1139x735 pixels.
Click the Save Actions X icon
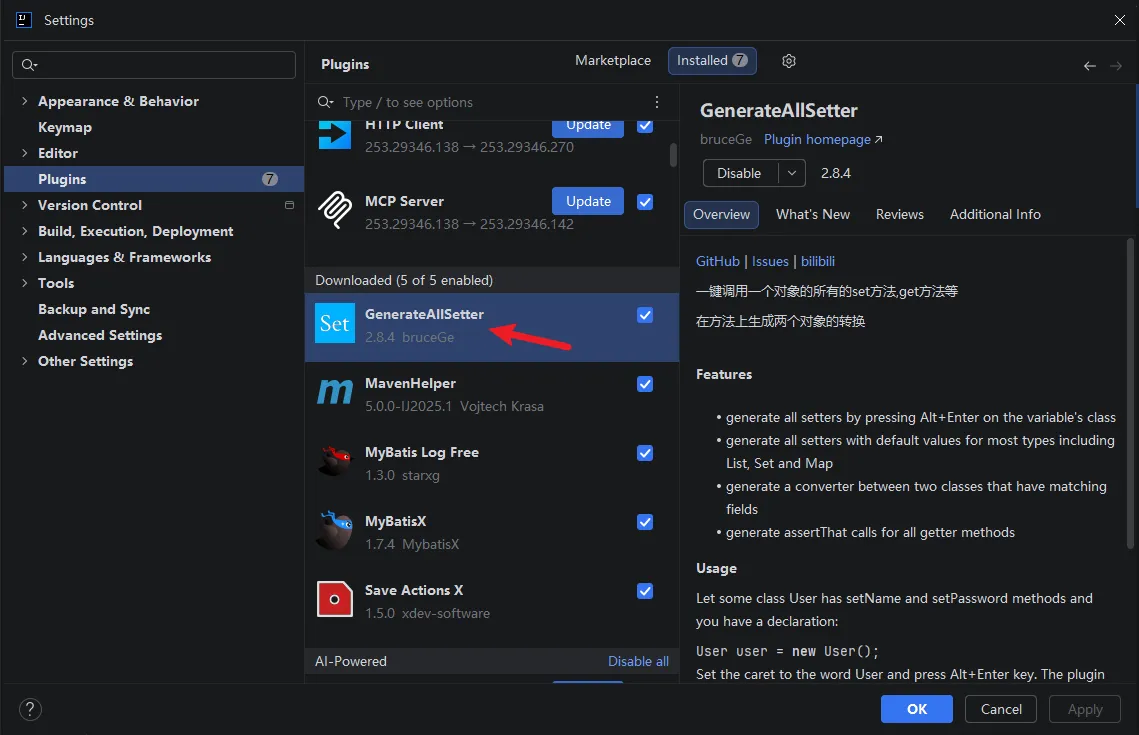335,599
